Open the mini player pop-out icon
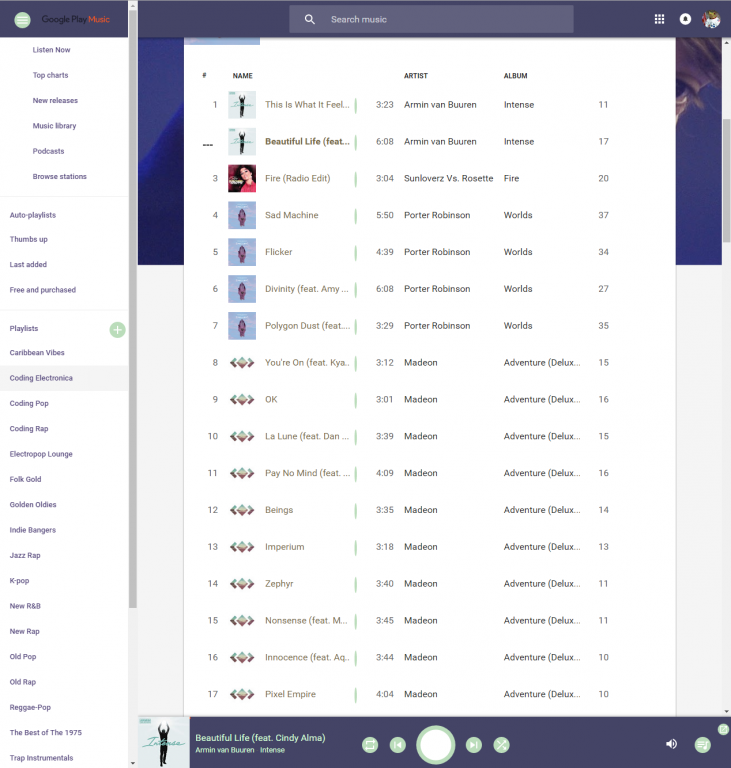The image size is (731, 768). click(723, 730)
